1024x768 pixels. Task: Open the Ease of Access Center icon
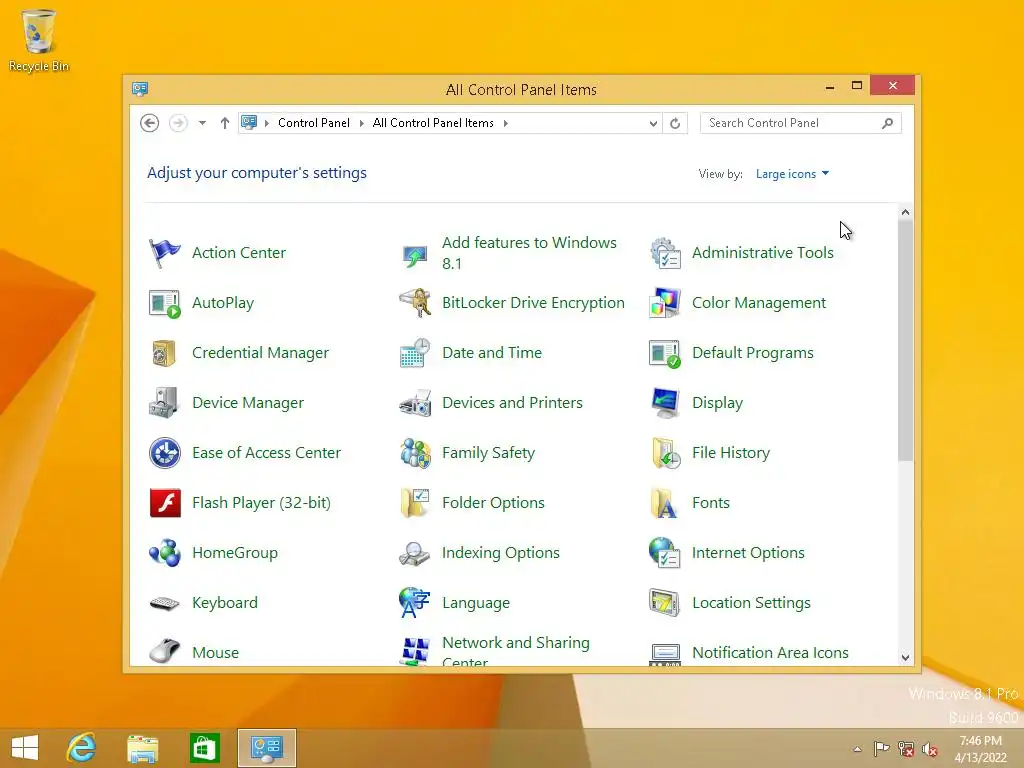pyautogui.click(x=165, y=453)
